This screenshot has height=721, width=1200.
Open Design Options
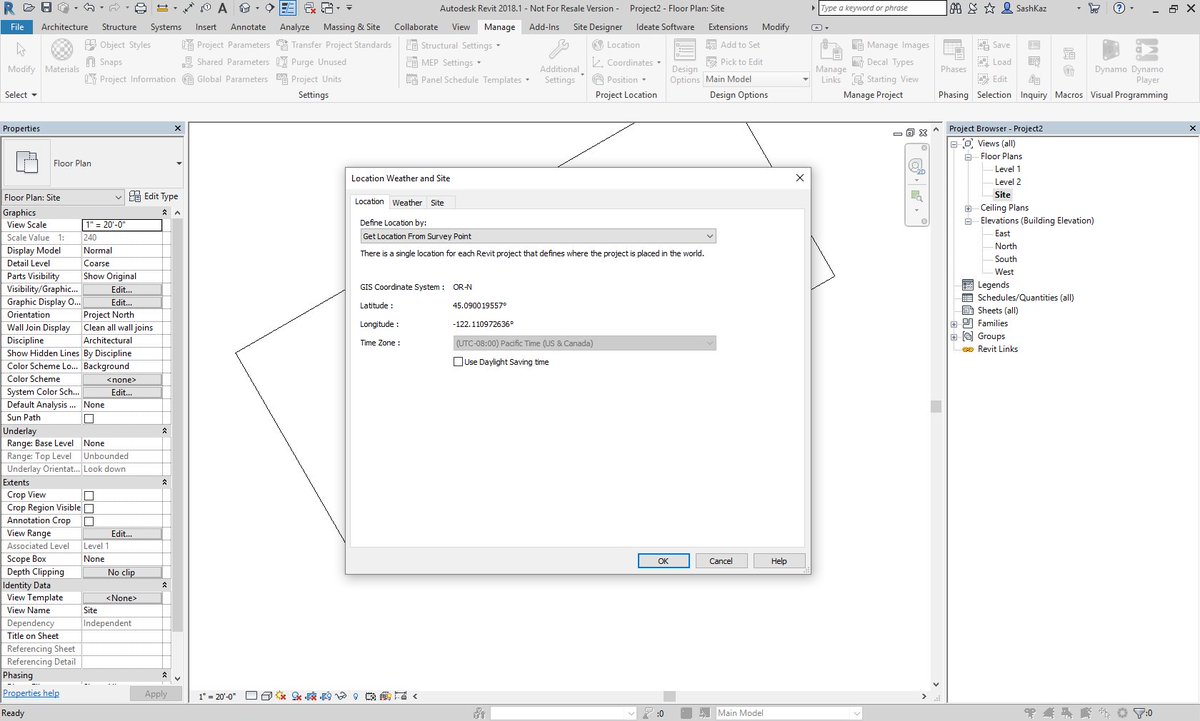coord(684,60)
